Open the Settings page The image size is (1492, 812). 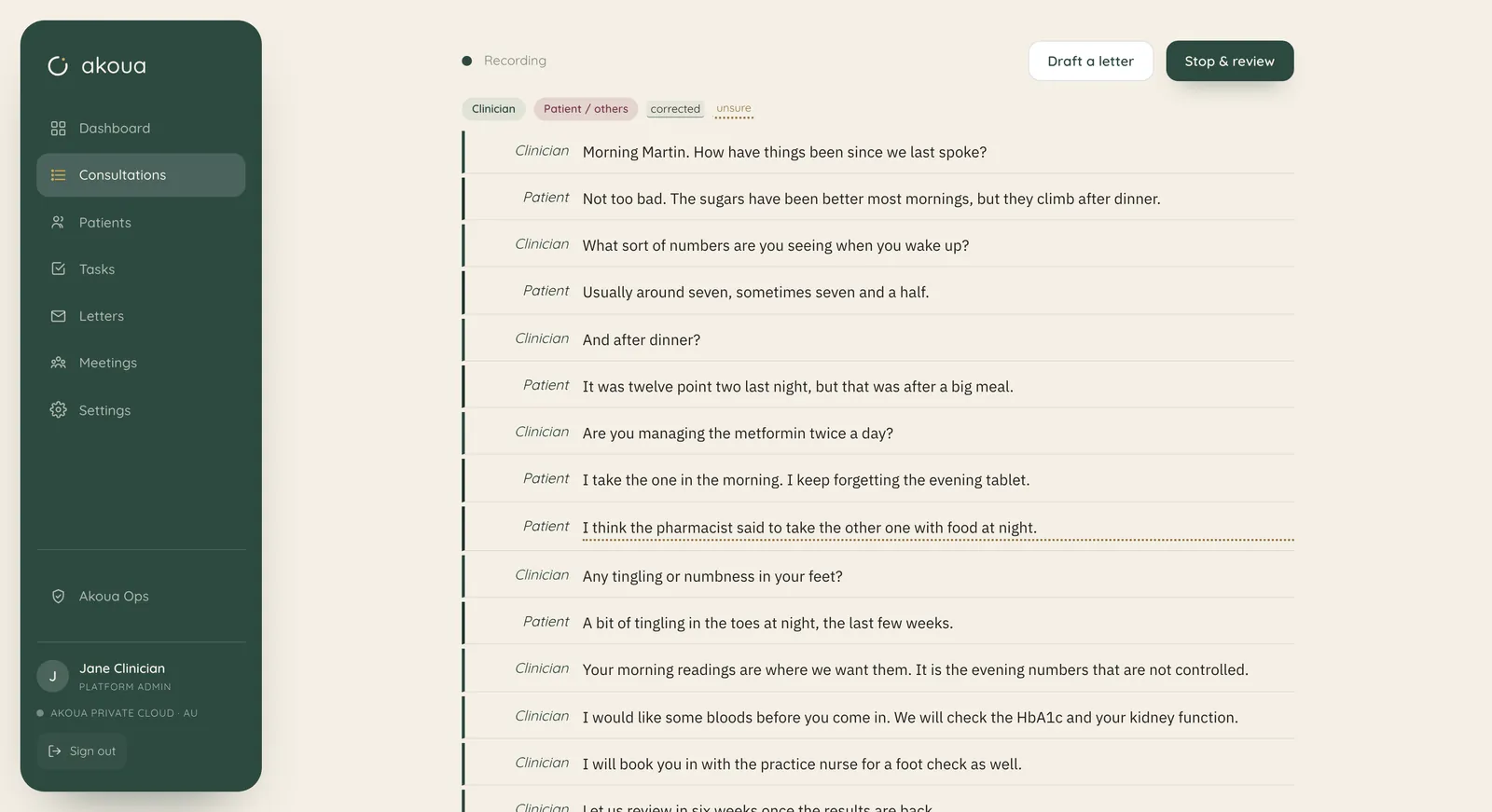pos(141,409)
